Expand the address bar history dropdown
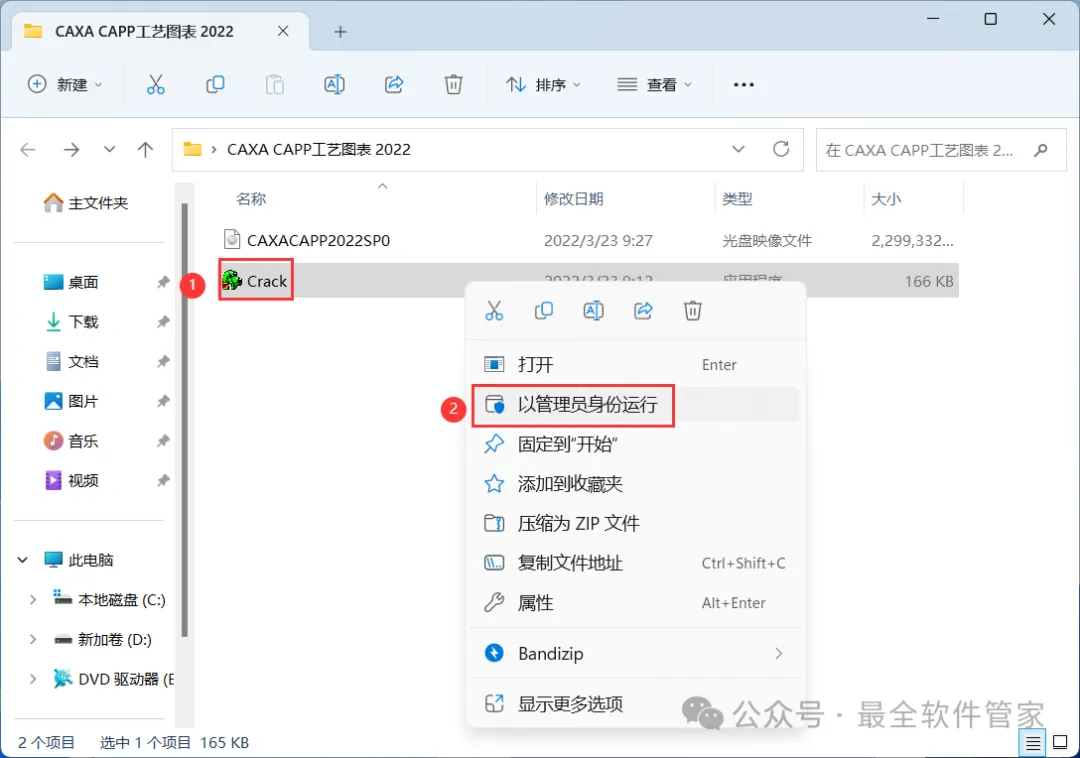 click(x=738, y=149)
